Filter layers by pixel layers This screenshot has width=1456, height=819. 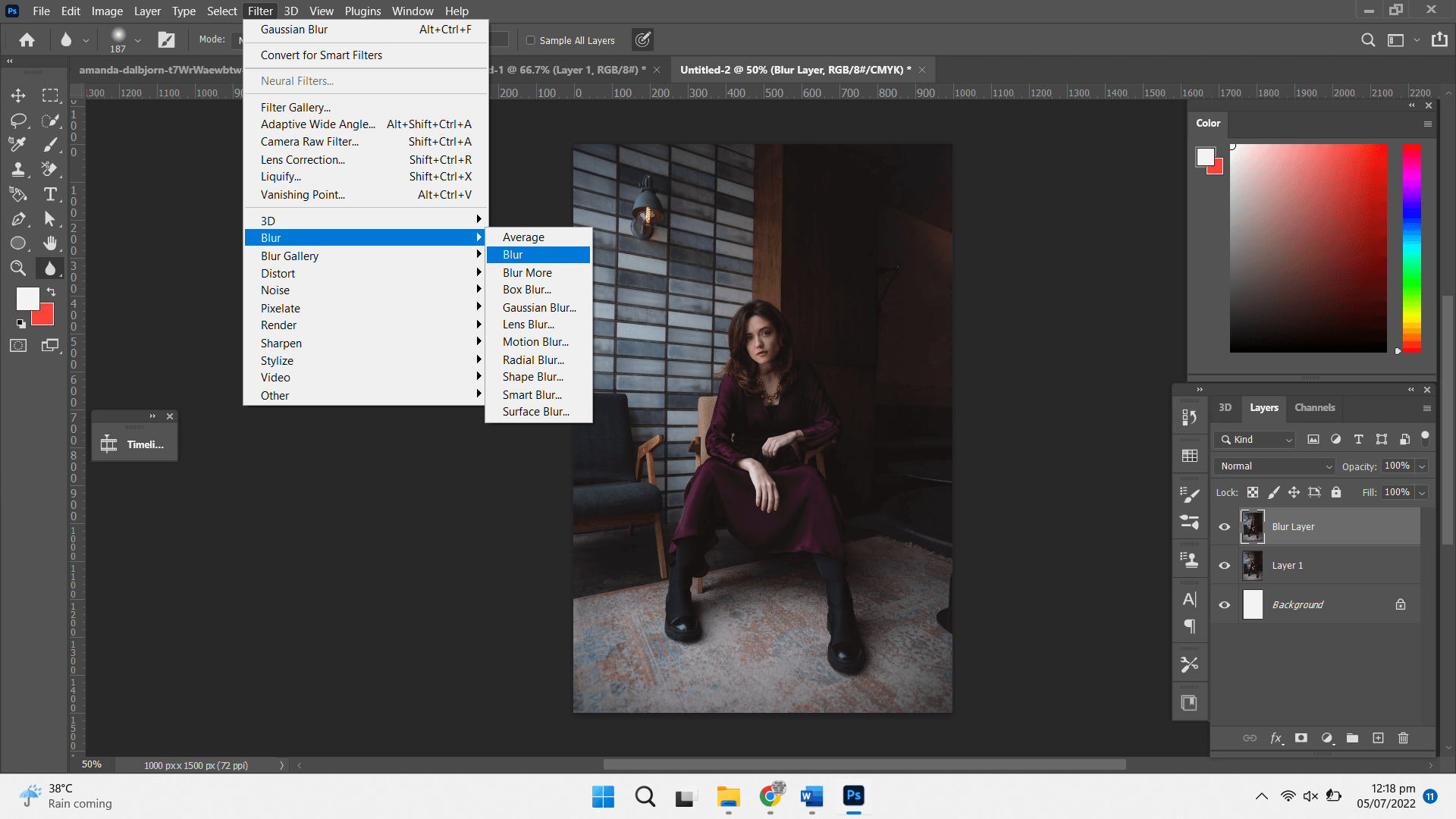pyautogui.click(x=1313, y=439)
